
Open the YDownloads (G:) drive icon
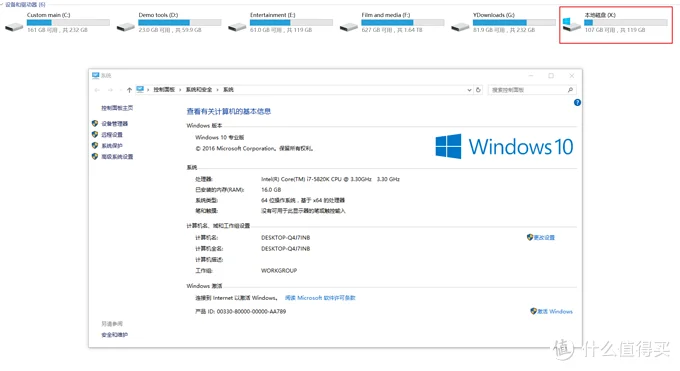[460, 27]
